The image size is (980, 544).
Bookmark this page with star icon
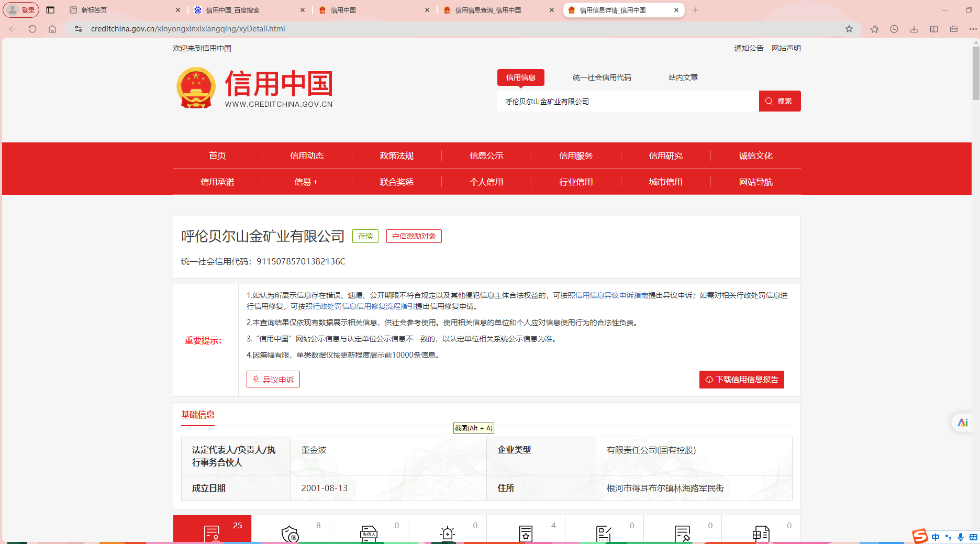click(849, 29)
